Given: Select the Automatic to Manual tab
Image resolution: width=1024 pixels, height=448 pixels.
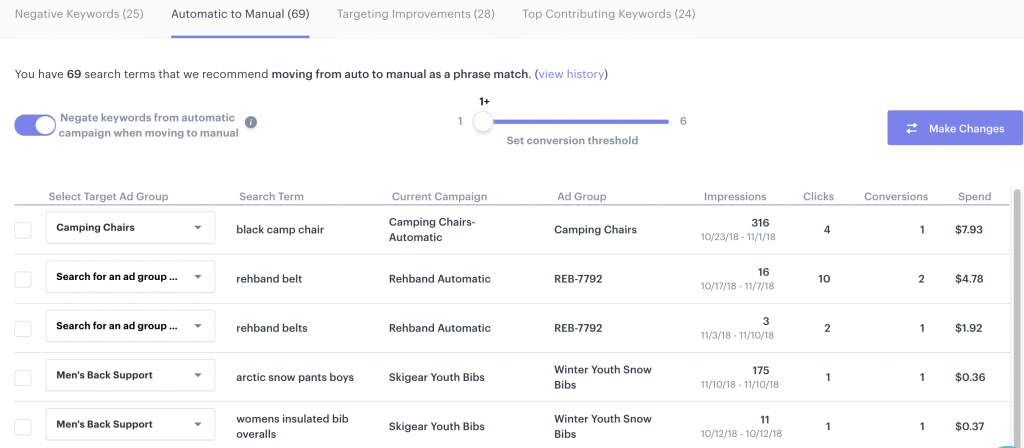Looking at the screenshot, I should pyautogui.click(x=240, y=14).
